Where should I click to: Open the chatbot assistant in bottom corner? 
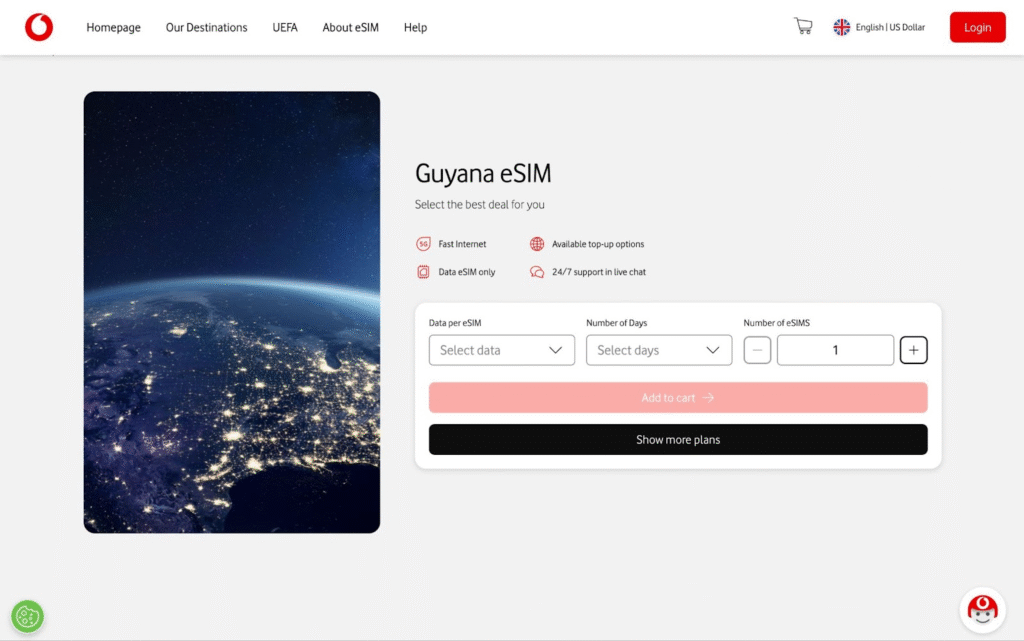981,610
